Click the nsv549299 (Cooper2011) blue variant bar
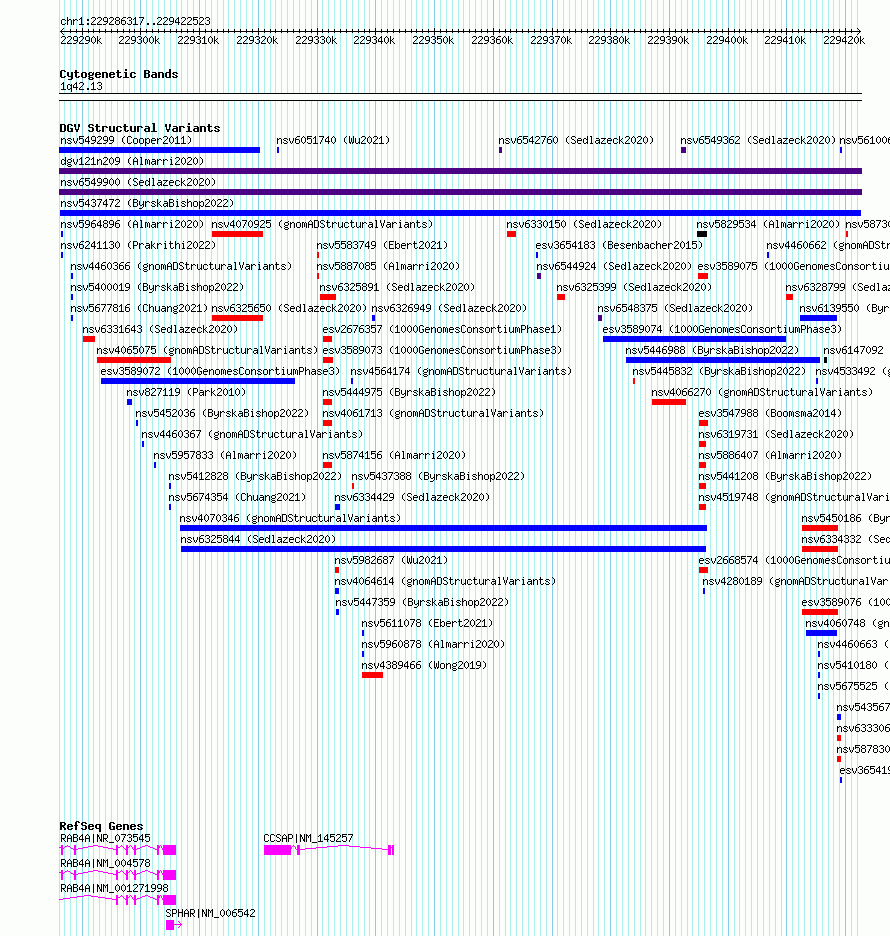The width and height of the screenshot is (890, 936). (159, 150)
